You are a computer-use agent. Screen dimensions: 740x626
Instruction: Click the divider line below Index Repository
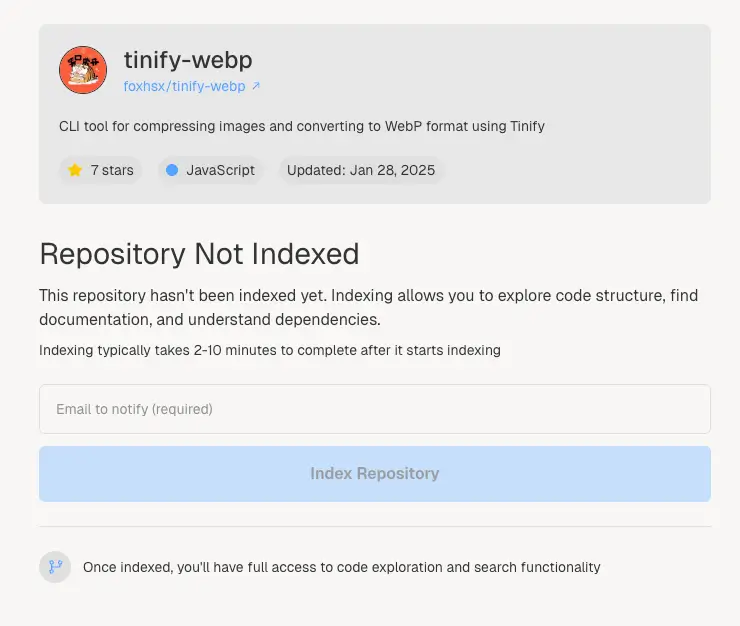pyautogui.click(x=375, y=526)
